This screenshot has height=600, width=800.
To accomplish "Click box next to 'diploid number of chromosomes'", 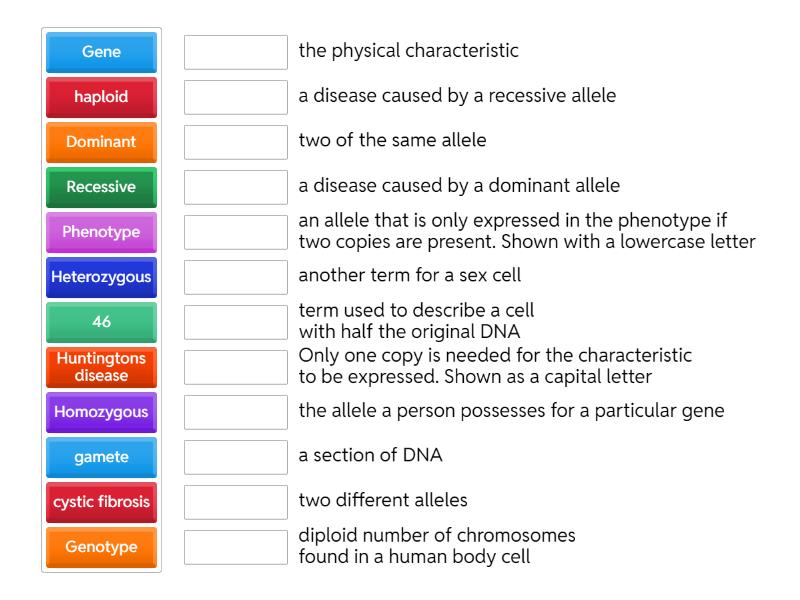I will pos(236,547).
